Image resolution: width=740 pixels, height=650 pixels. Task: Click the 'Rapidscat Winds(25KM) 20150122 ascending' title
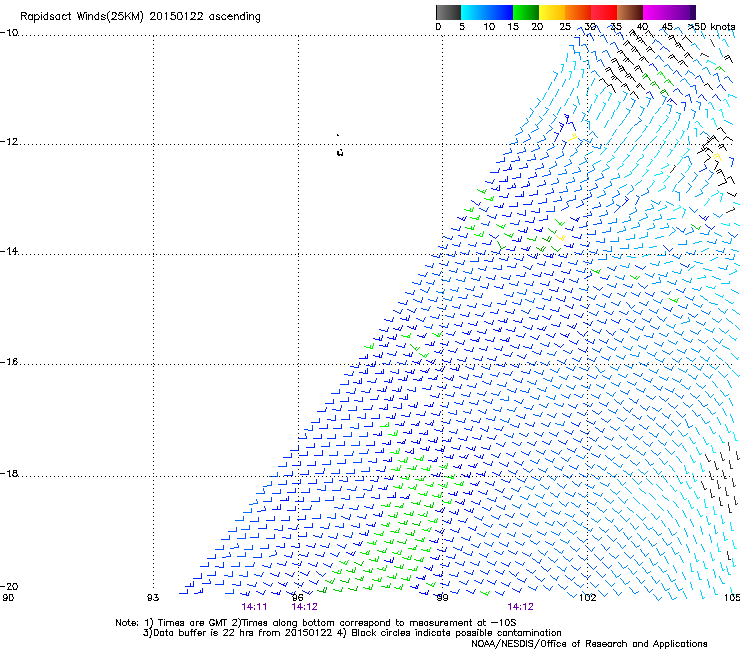(140, 17)
